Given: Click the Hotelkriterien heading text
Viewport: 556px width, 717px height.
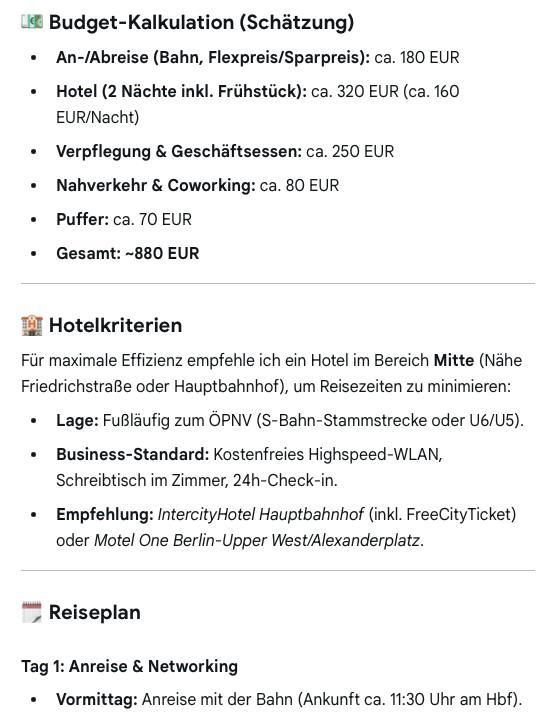Looking at the screenshot, I should [116, 326].
